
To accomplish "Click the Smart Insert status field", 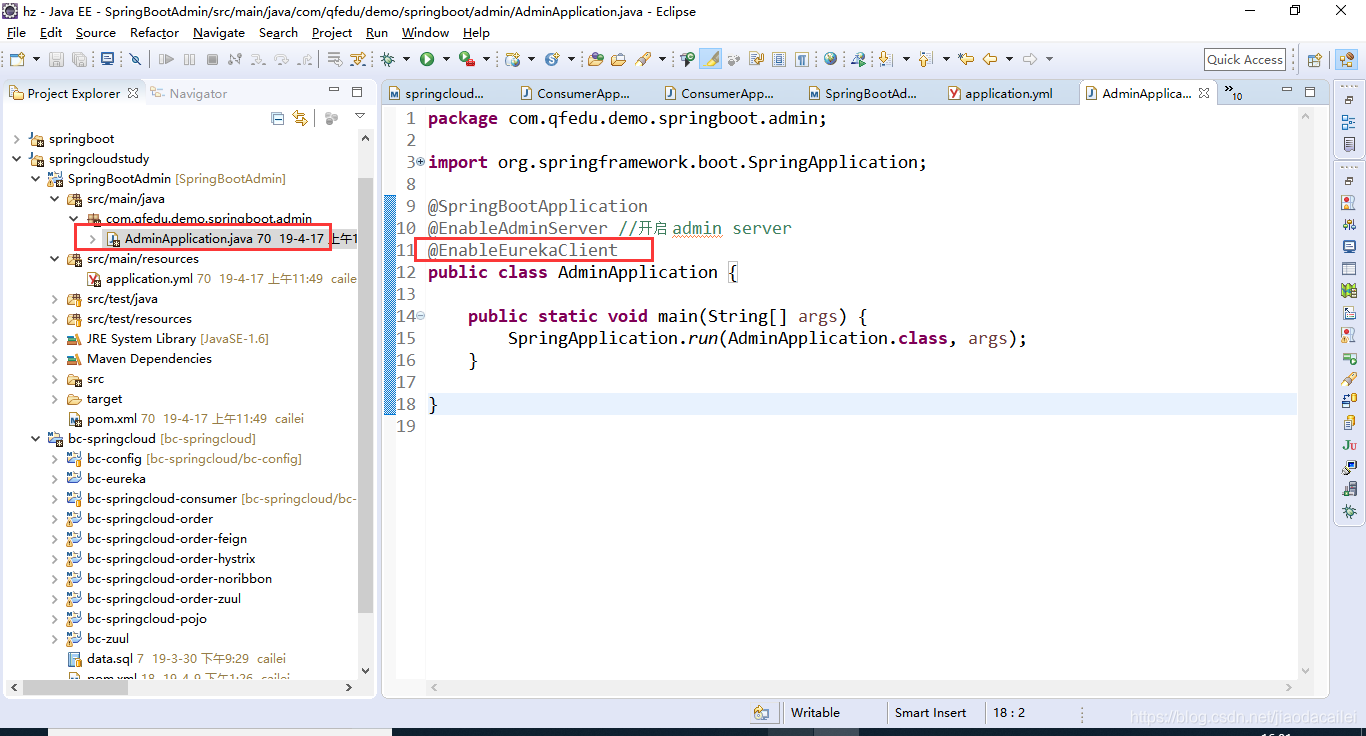I will [930, 713].
